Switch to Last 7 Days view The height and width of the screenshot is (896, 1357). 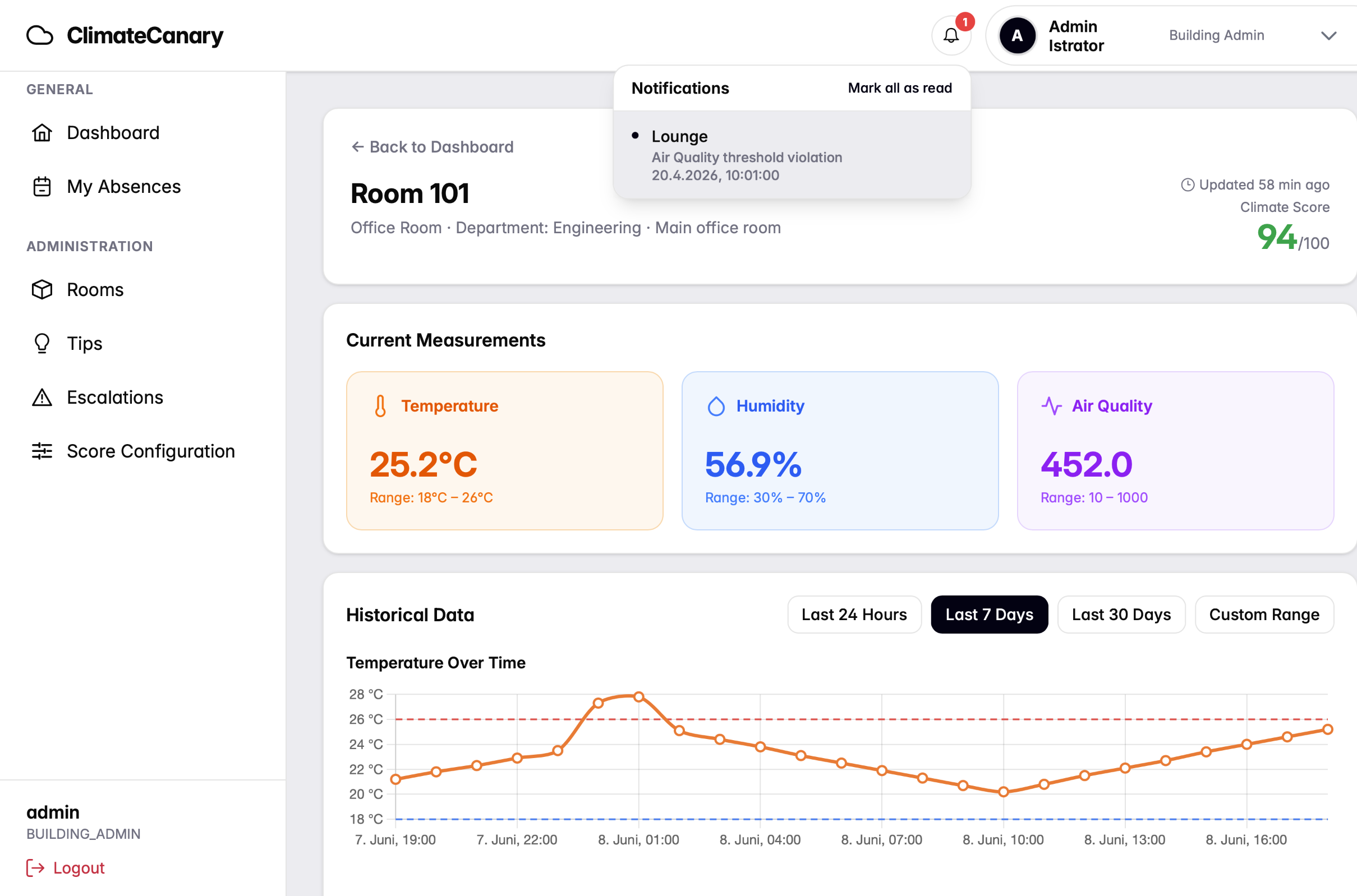tap(989, 615)
